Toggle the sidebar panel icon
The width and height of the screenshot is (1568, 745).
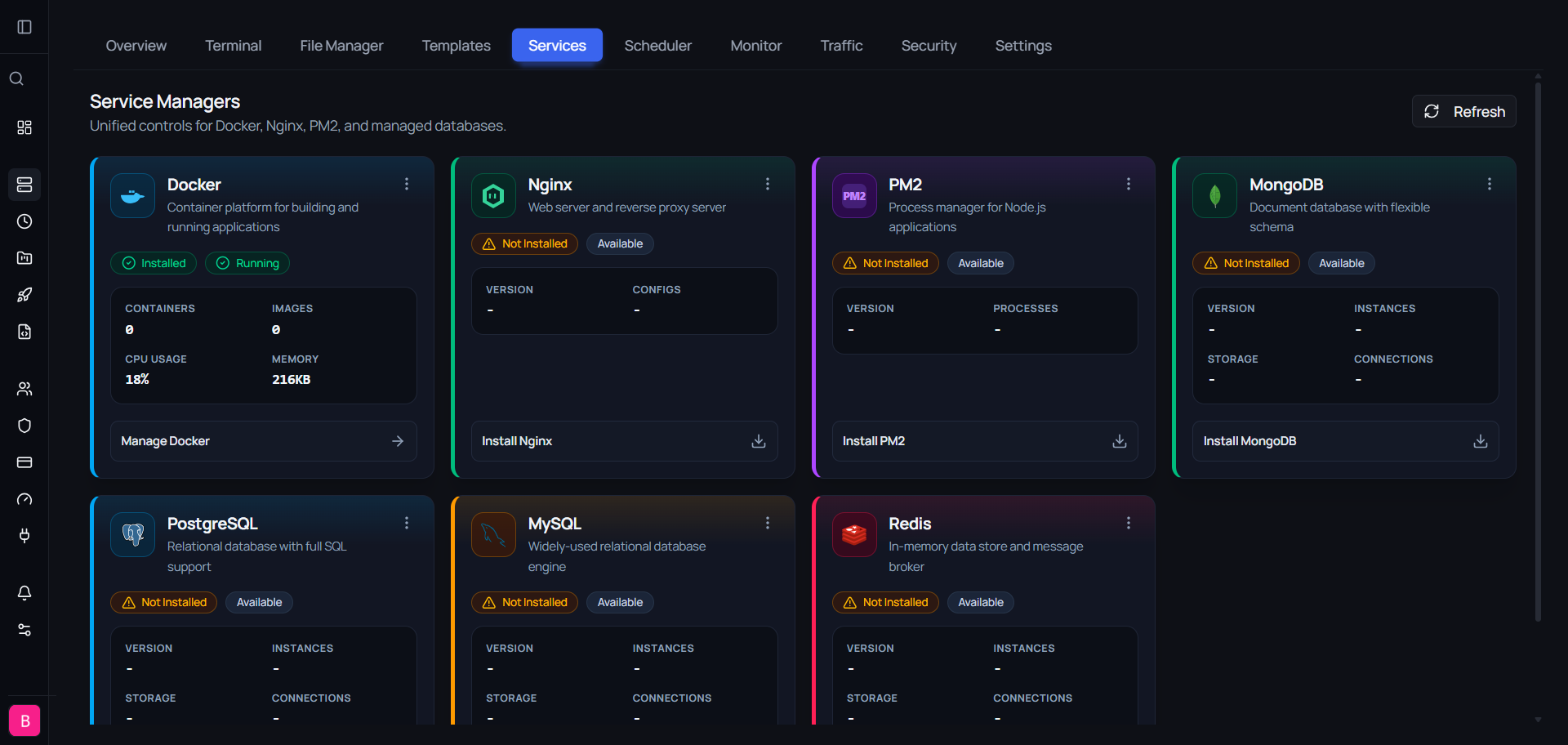point(24,27)
